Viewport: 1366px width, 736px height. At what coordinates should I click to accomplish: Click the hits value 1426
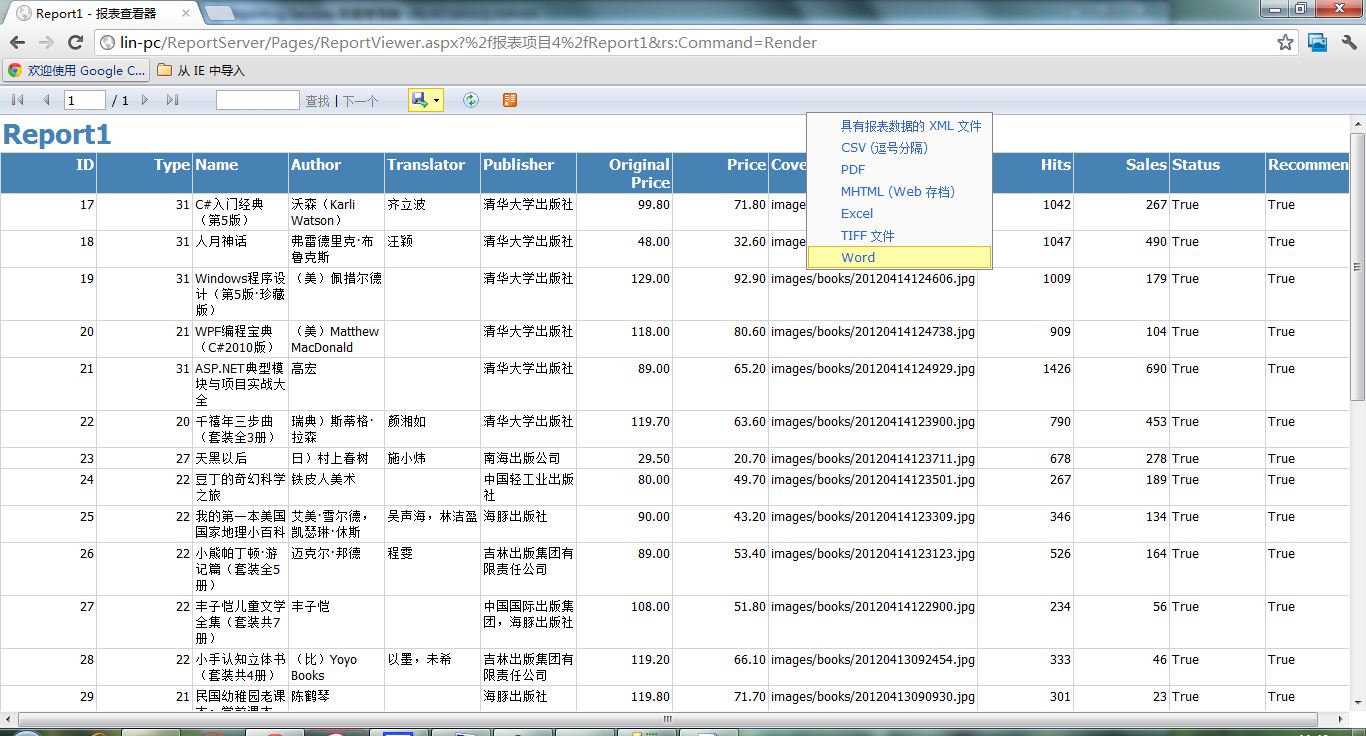(1056, 369)
